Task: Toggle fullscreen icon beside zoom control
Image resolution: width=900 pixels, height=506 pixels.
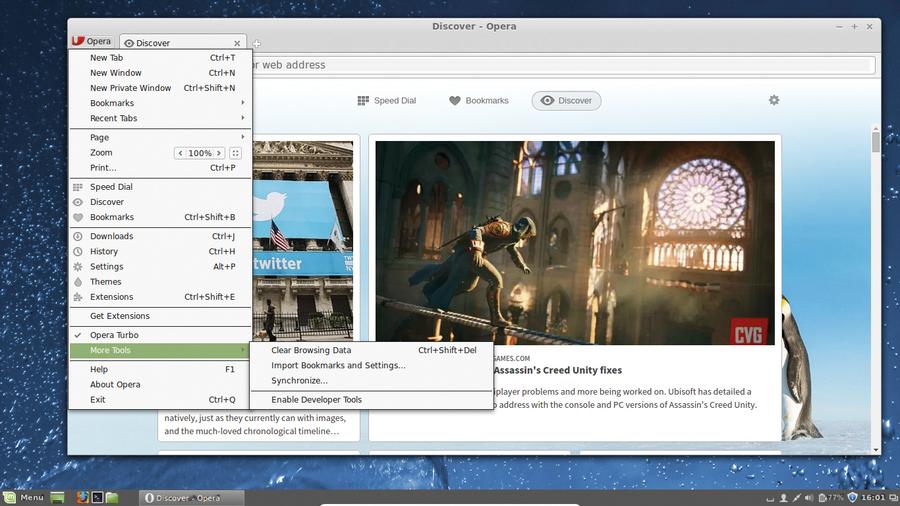Action: [235, 153]
